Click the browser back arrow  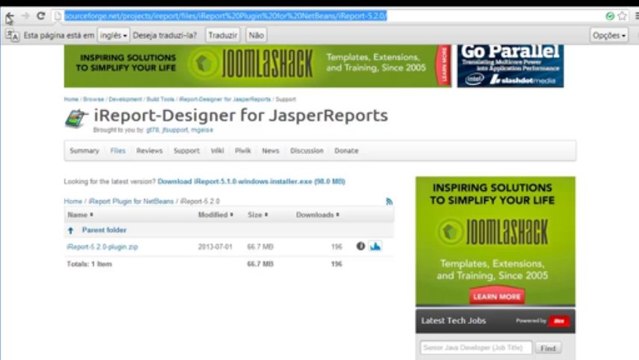(9, 16)
